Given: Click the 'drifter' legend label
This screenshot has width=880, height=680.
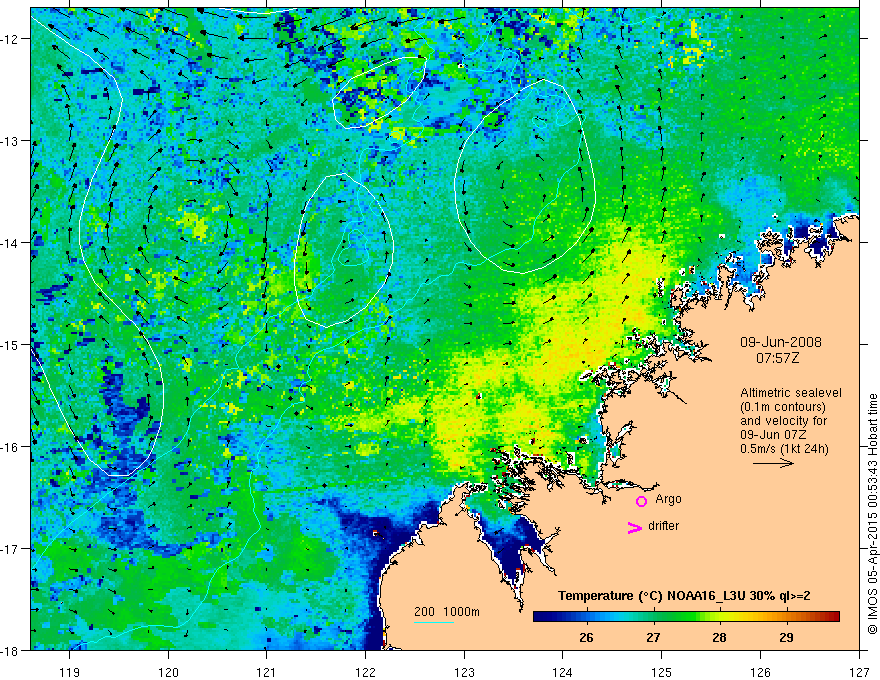Looking at the screenshot, I should click(x=663, y=526).
